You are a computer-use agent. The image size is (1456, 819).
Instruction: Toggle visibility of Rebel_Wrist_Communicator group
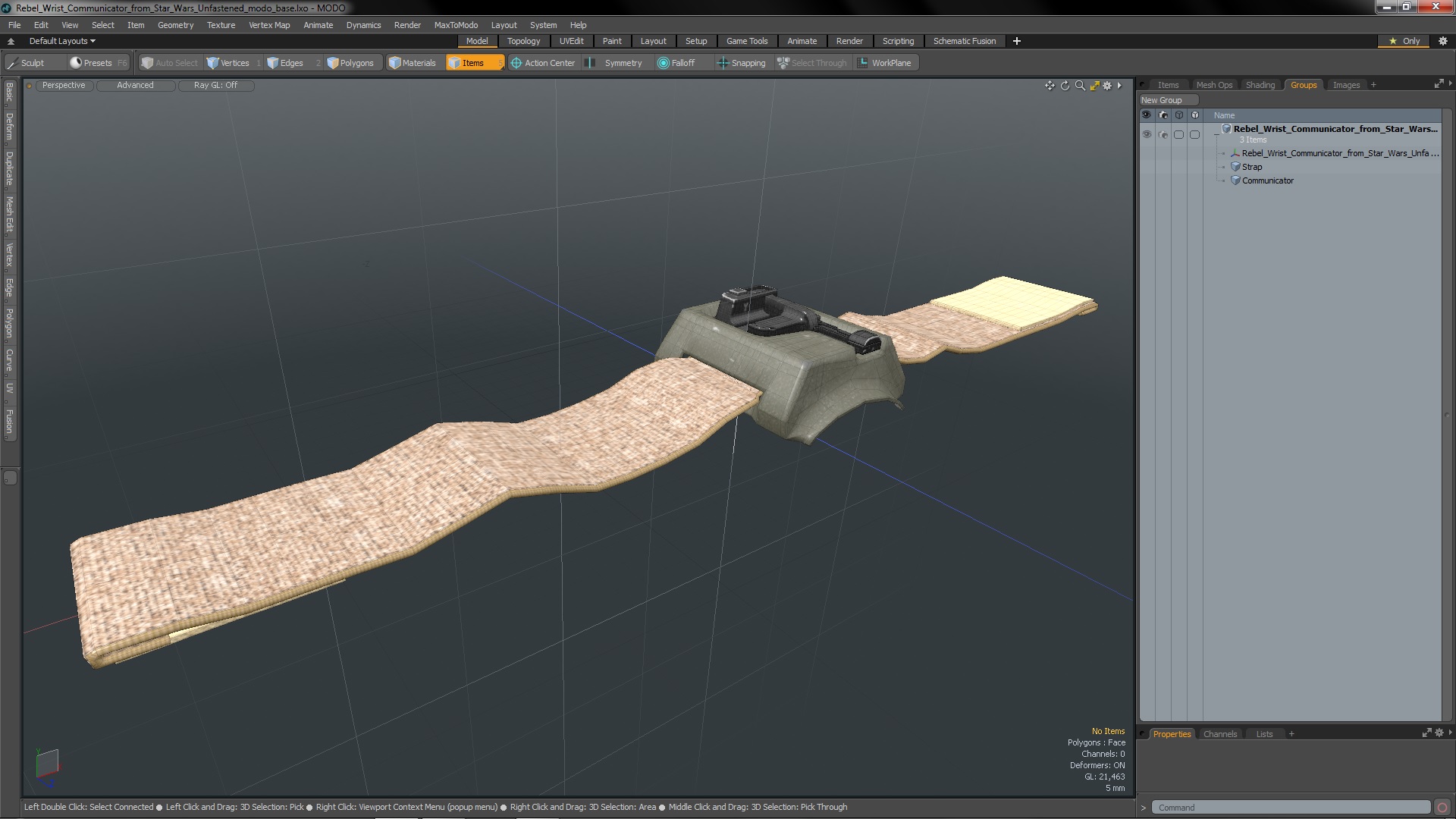click(1147, 134)
